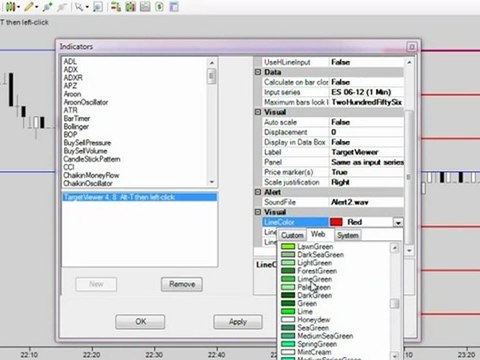Screen dimensions: 480x360
Task: Select Bollinger in the indicator list
Action: click(76, 127)
